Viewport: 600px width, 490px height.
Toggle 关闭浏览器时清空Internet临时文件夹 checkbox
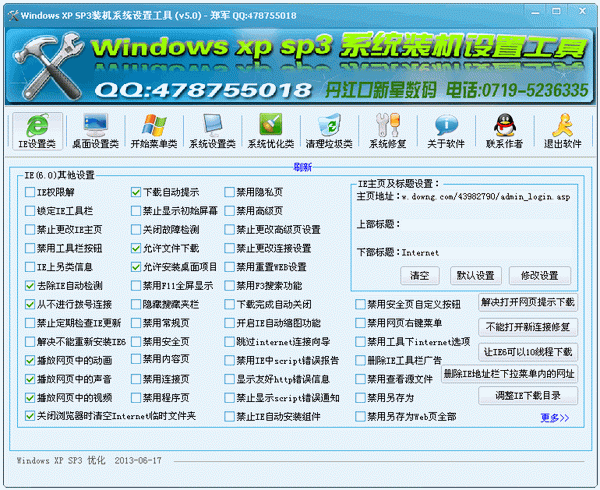tap(30, 416)
